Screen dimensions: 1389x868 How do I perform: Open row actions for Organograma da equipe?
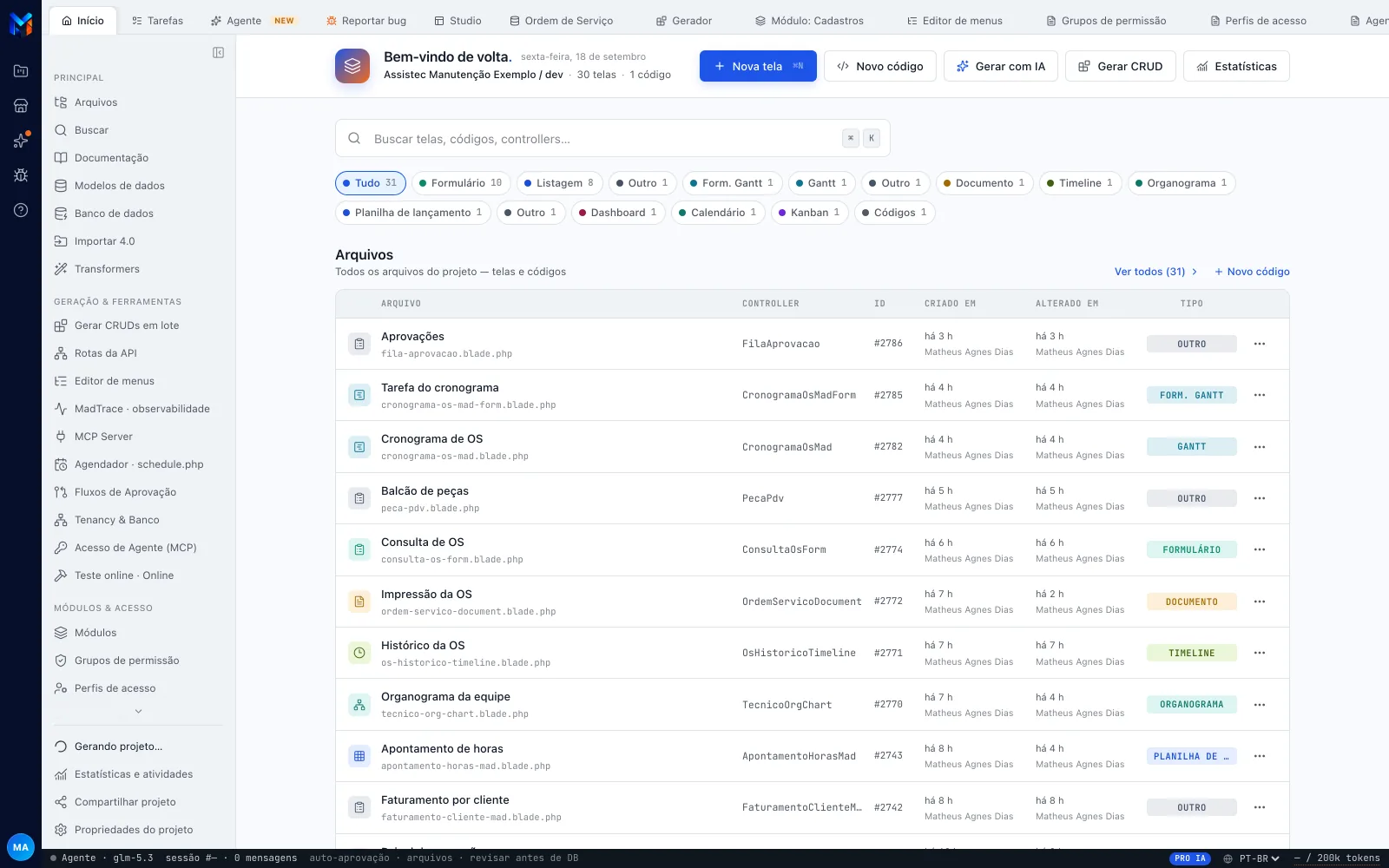click(1260, 705)
